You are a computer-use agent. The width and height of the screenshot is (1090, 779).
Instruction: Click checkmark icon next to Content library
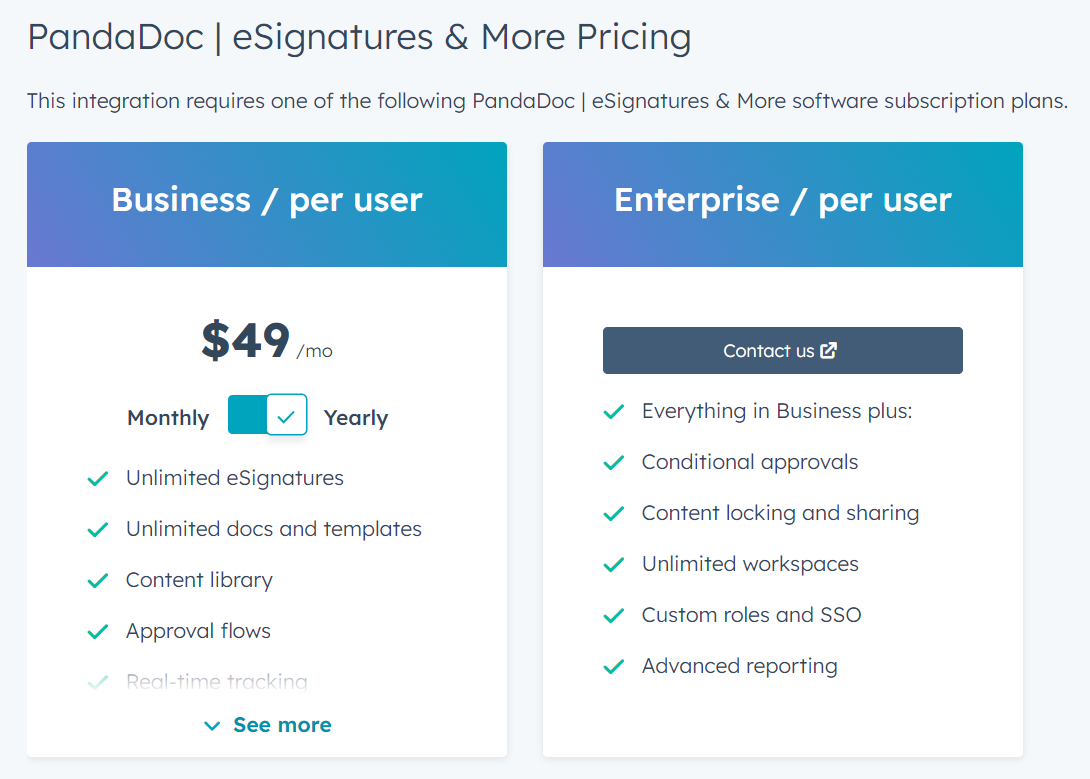(98, 581)
